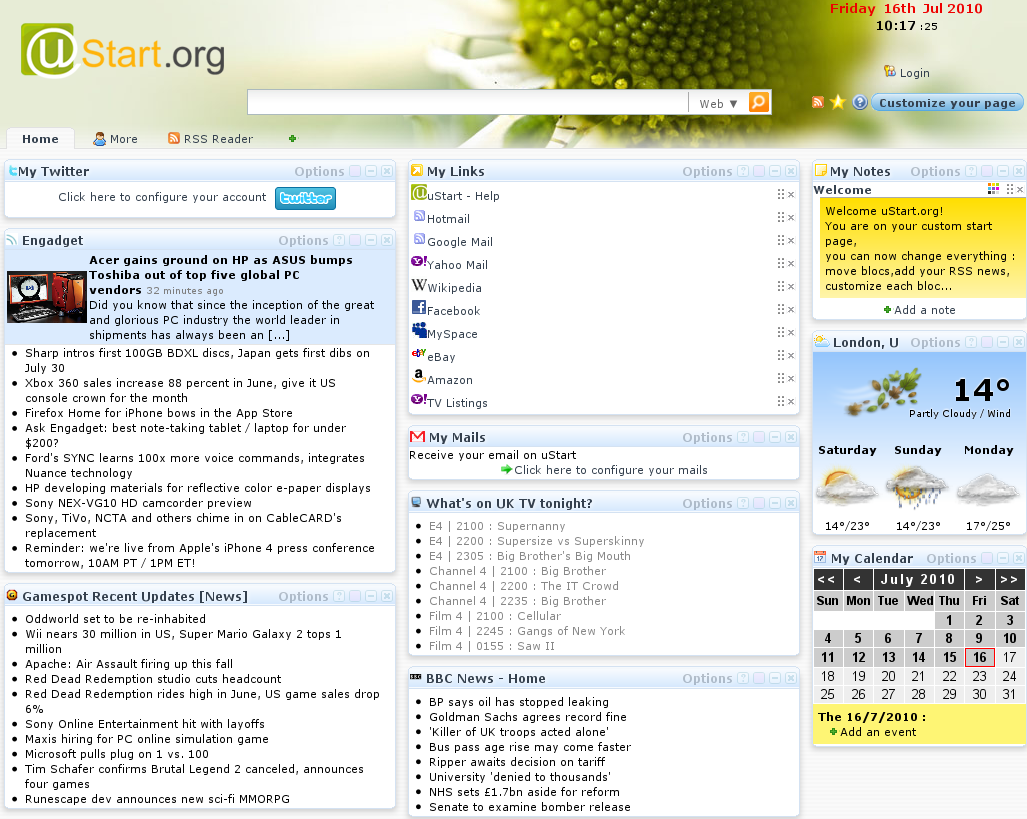Go to next month in the calendar

[x=979, y=579]
